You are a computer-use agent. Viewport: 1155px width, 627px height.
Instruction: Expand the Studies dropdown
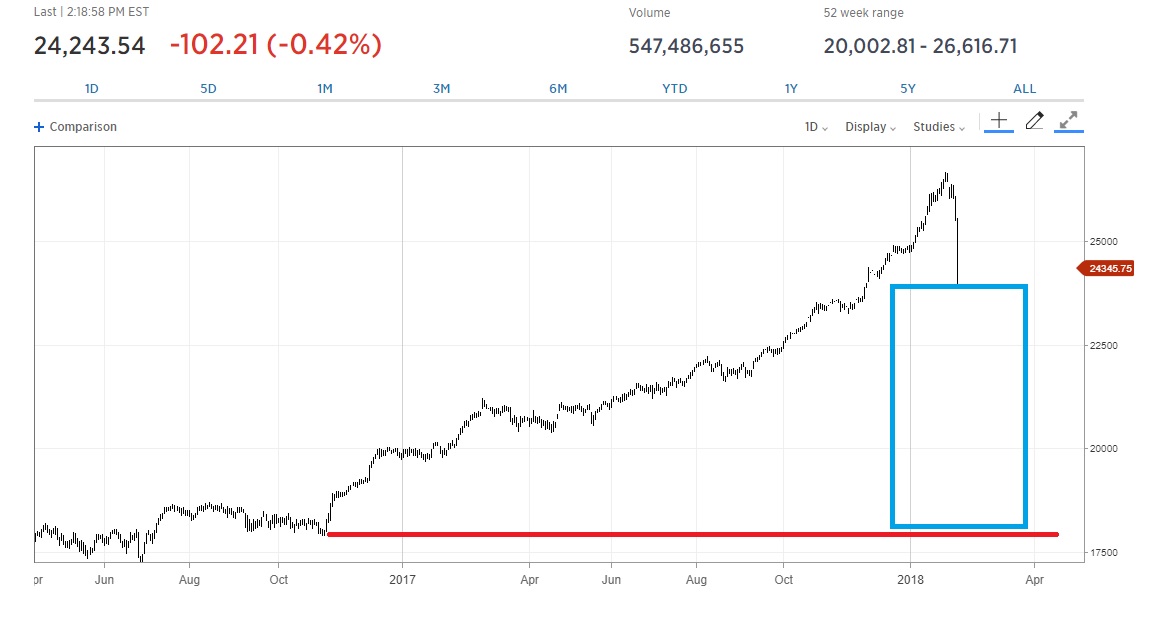click(939, 127)
